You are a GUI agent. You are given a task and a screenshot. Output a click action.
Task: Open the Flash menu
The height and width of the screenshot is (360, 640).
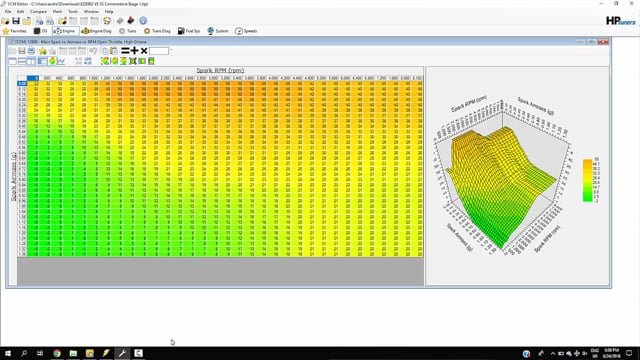click(x=58, y=11)
